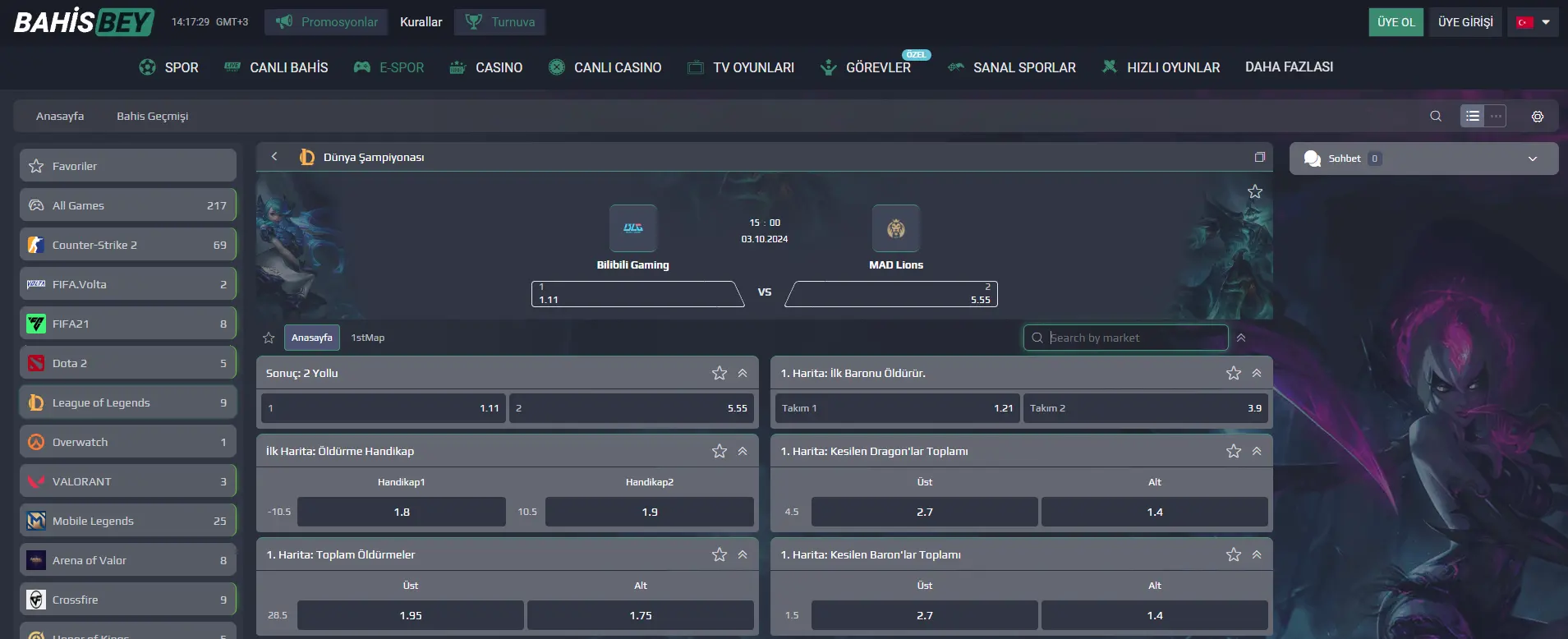Favorite the İlk Baronu Öldürür market
Image resolution: width=1568 pixels, height=639 pixels.
pos(1234,373)
